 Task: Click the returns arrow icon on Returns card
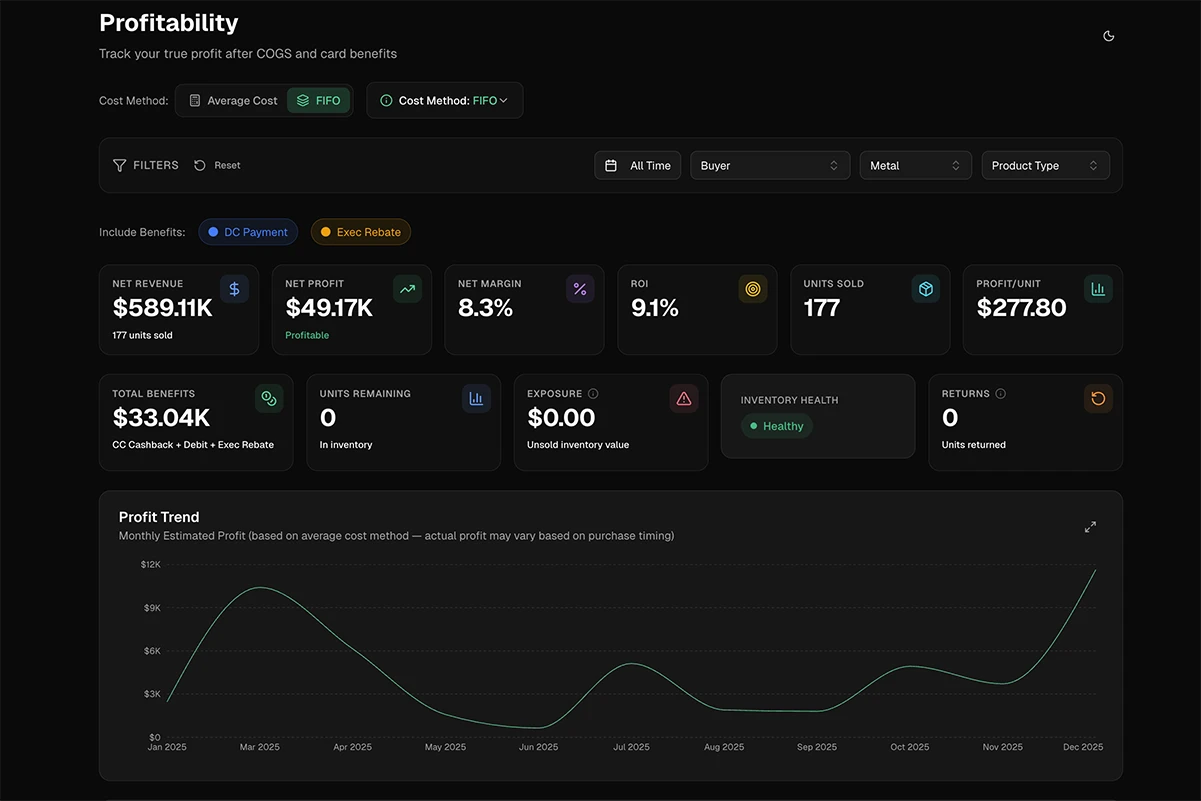point(1098,397)
